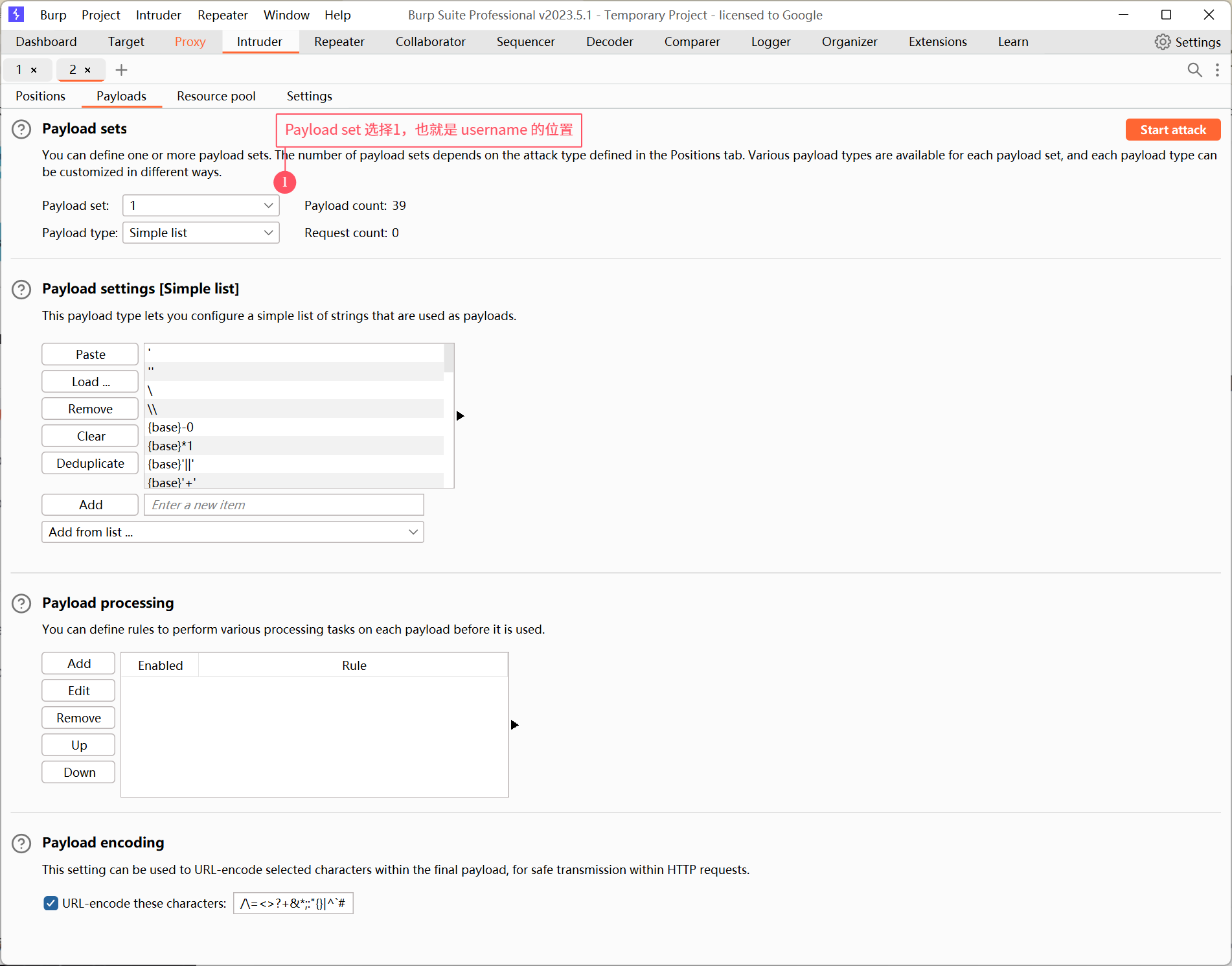Switch to the Extensions tab

[x=938, y=42]
